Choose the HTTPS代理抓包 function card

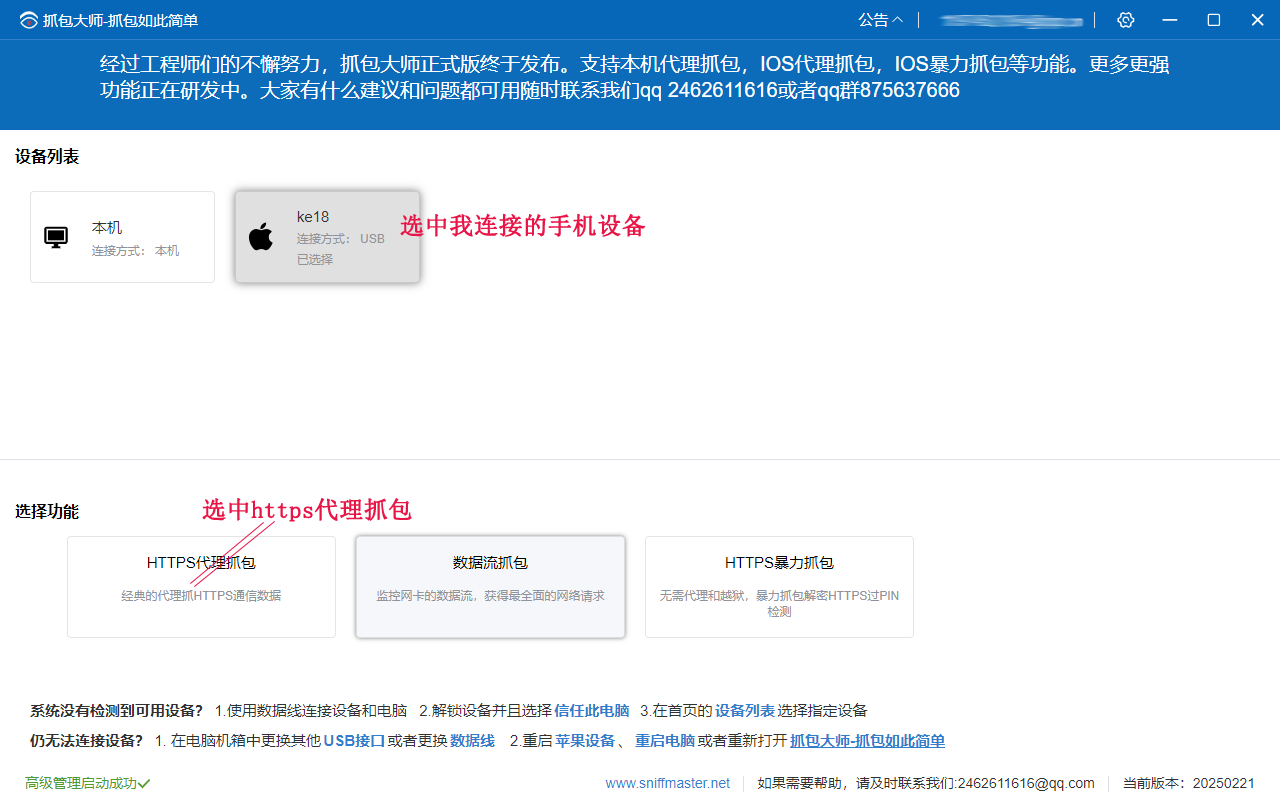(x=201, y=587)
